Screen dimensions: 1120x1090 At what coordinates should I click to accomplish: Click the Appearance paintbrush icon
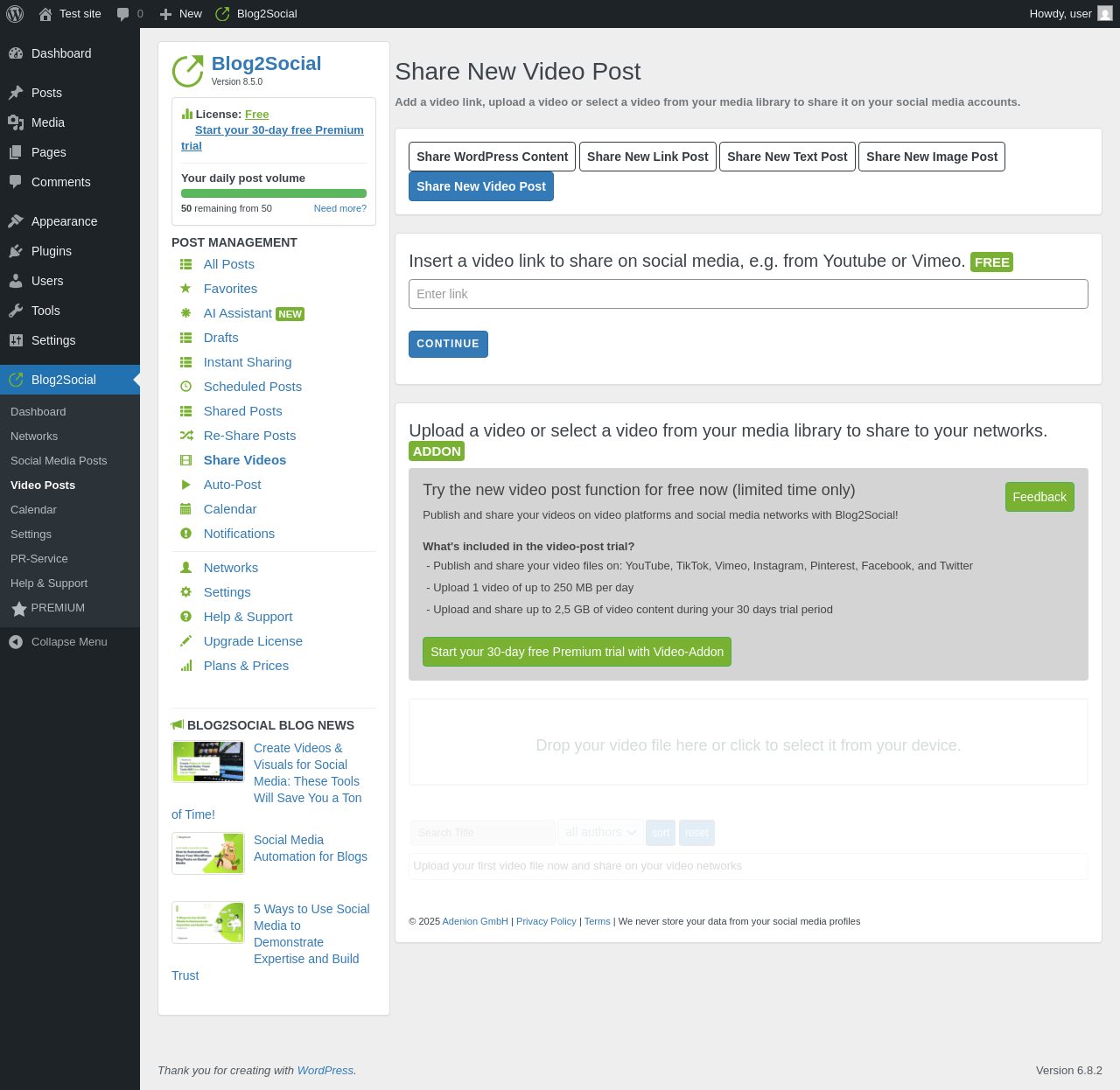(x=16, y=221)
